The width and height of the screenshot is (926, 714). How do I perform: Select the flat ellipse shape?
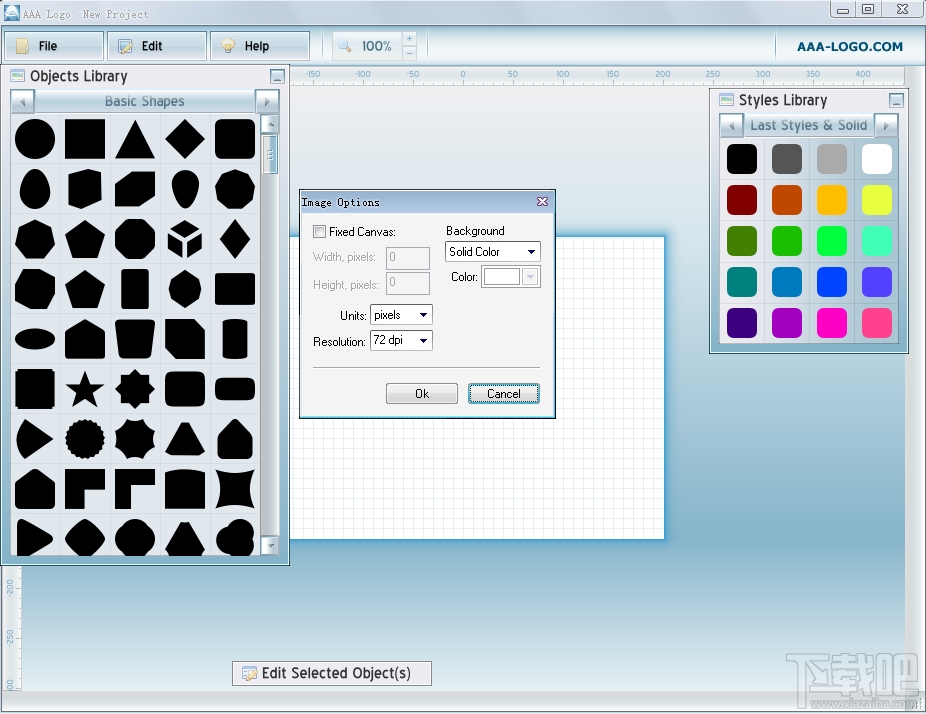tap(35, 339)
